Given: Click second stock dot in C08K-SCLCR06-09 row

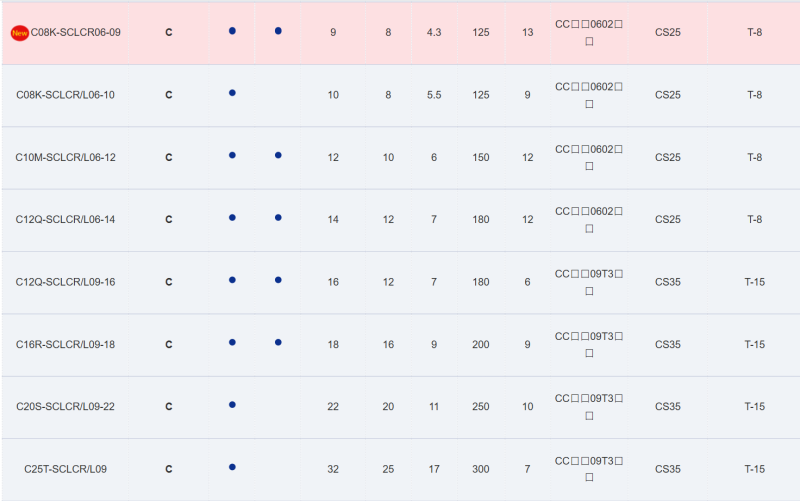Looking at the screenshot, I should pos(278,31).
